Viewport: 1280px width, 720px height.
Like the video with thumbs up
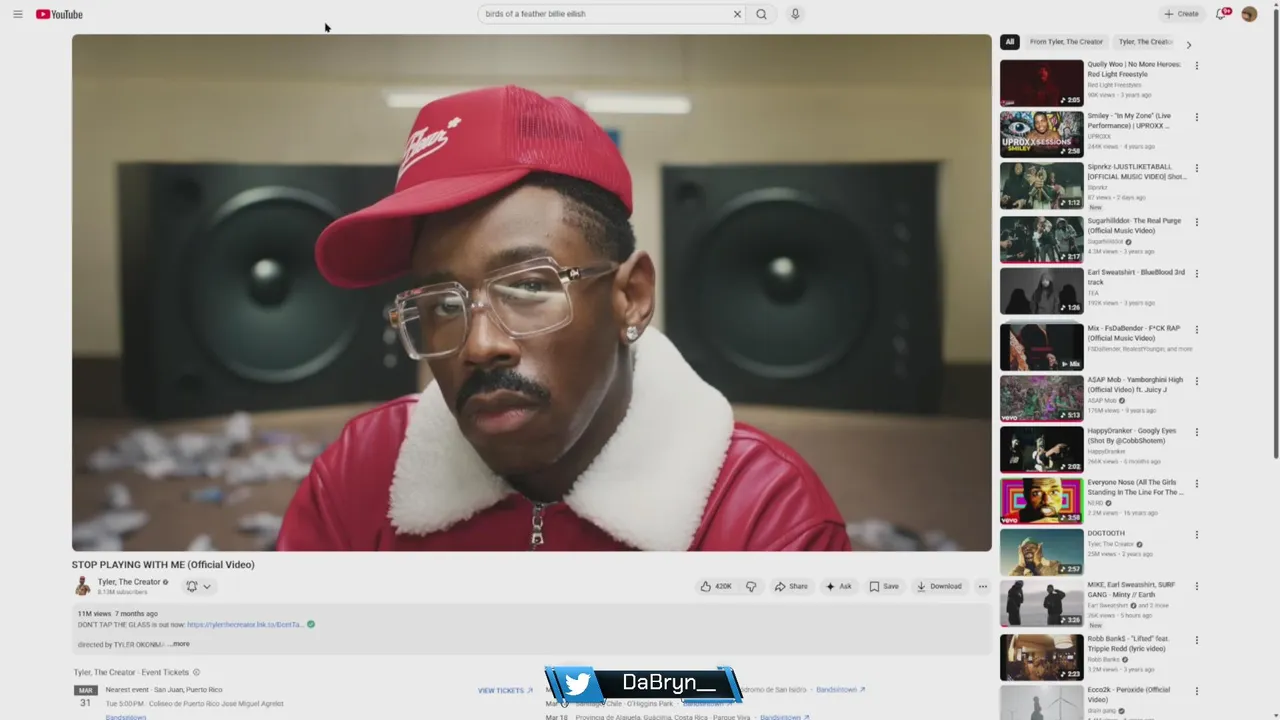click(x=716, y=587)
